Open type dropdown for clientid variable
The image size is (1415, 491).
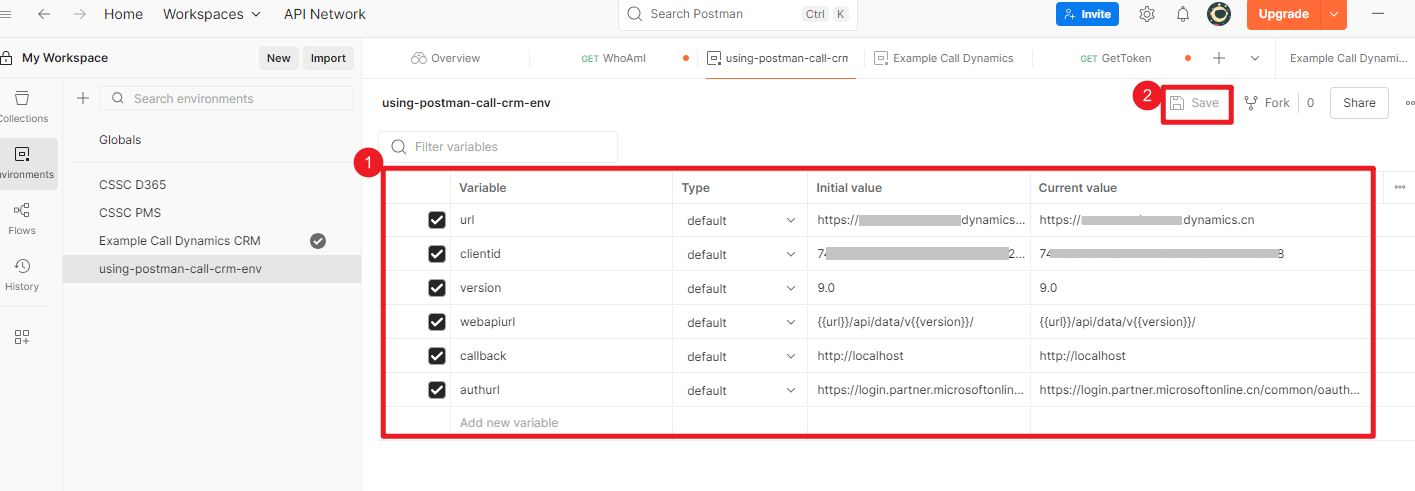pos(740,254)
